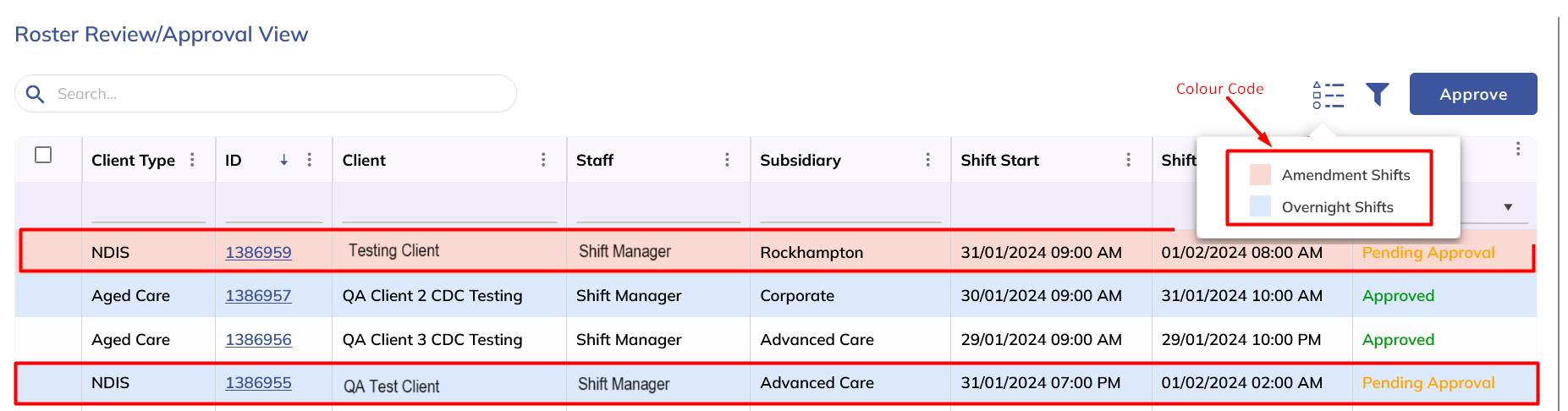Viewport: 1568px width, 411px height.
Task: Open roster ID 1386959 link
Action: (258, 252)
